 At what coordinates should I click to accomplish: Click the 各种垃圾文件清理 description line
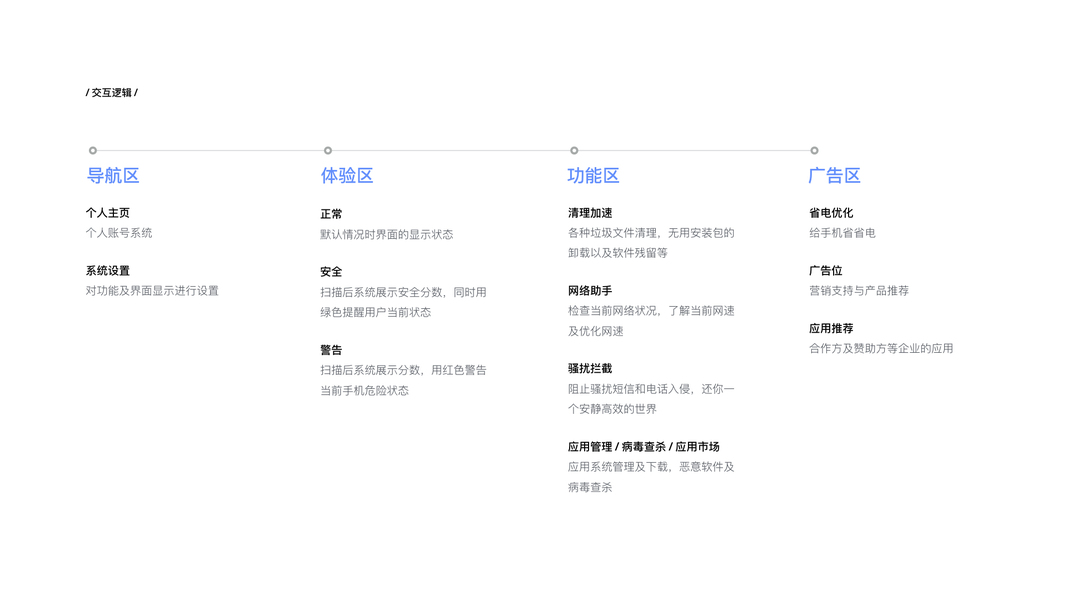651,233
